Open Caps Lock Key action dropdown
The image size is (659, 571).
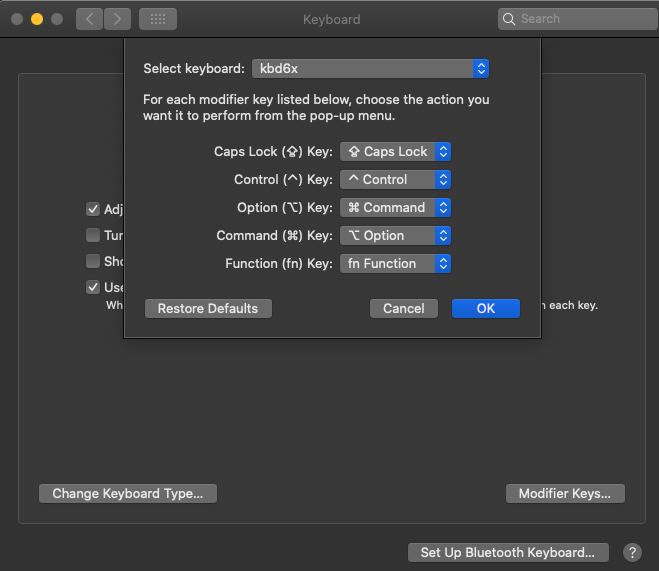395,151
